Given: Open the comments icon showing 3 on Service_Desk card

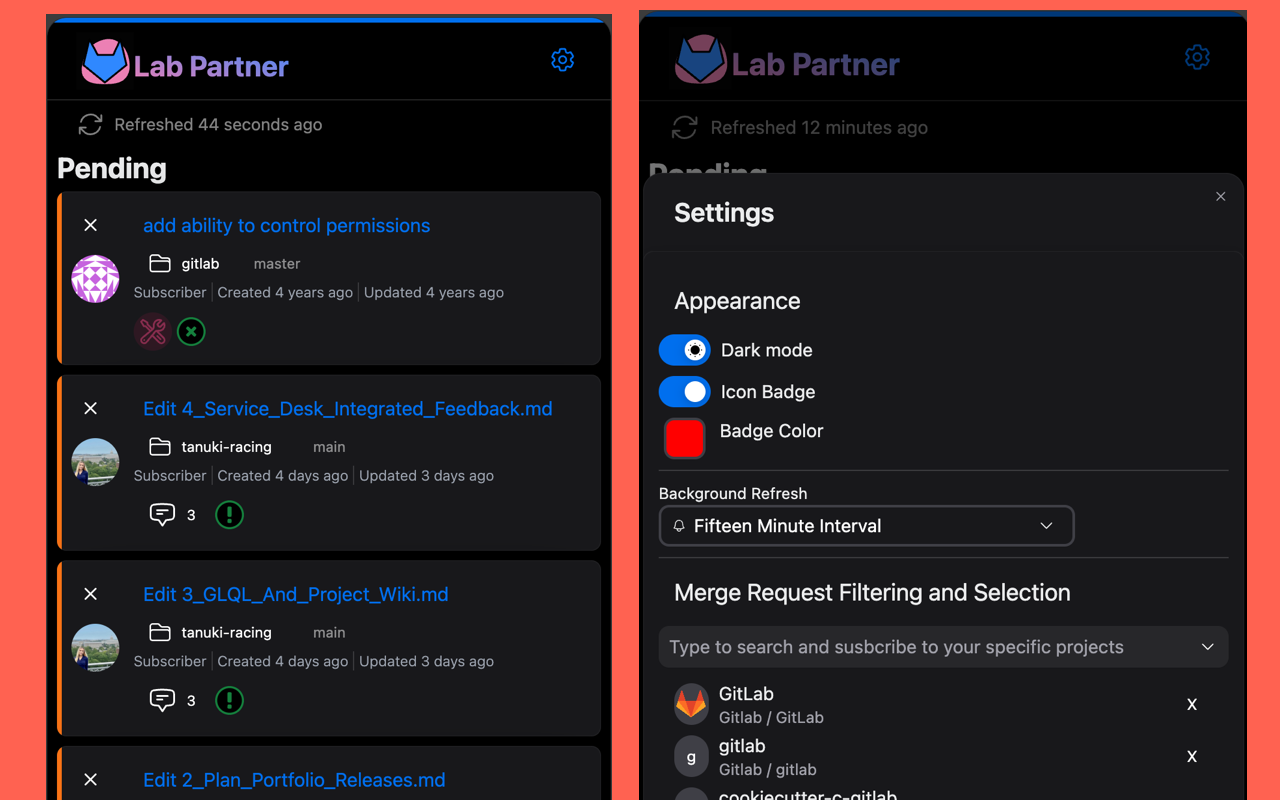Looking at the screenshot, I should tap(163, 514).
